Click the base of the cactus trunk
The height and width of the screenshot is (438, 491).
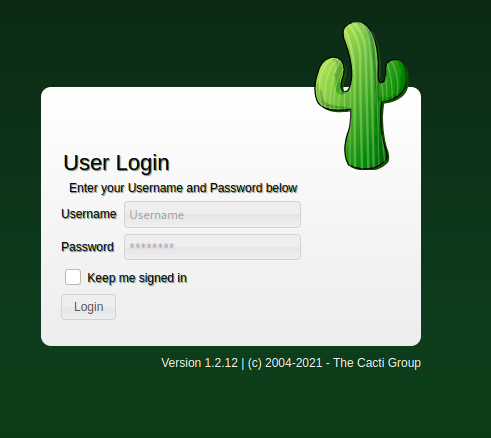point(367,153)
